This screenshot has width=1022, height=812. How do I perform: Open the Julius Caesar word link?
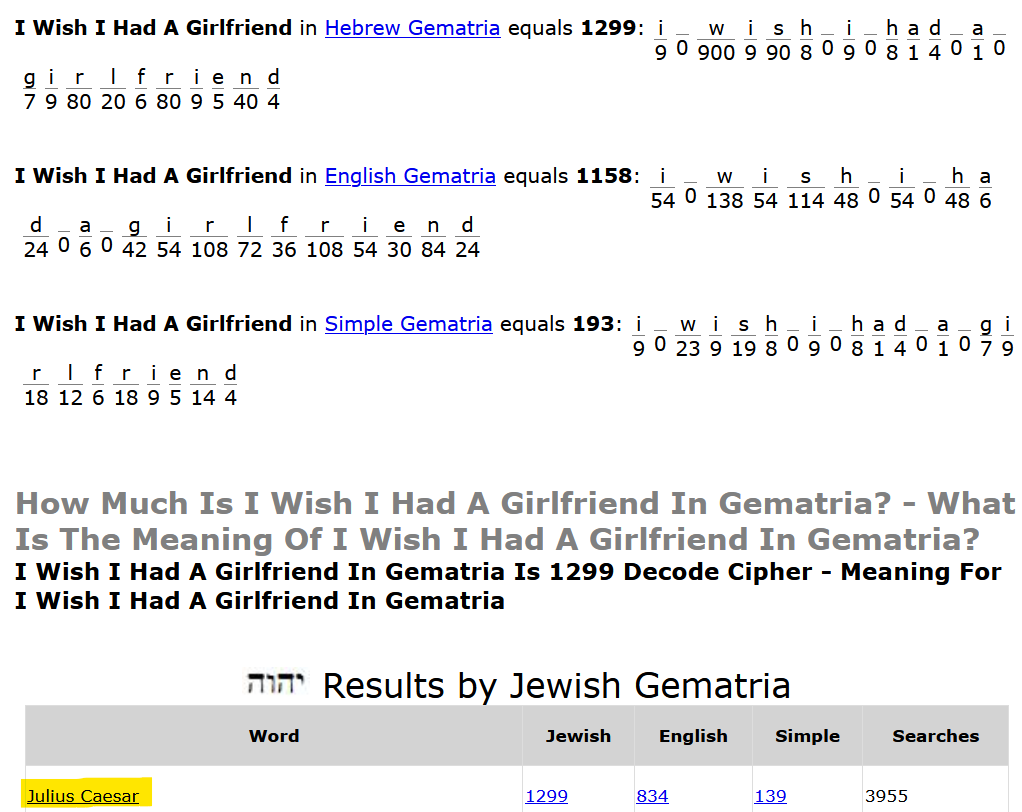pyautogui.click(x=83, y=796)
